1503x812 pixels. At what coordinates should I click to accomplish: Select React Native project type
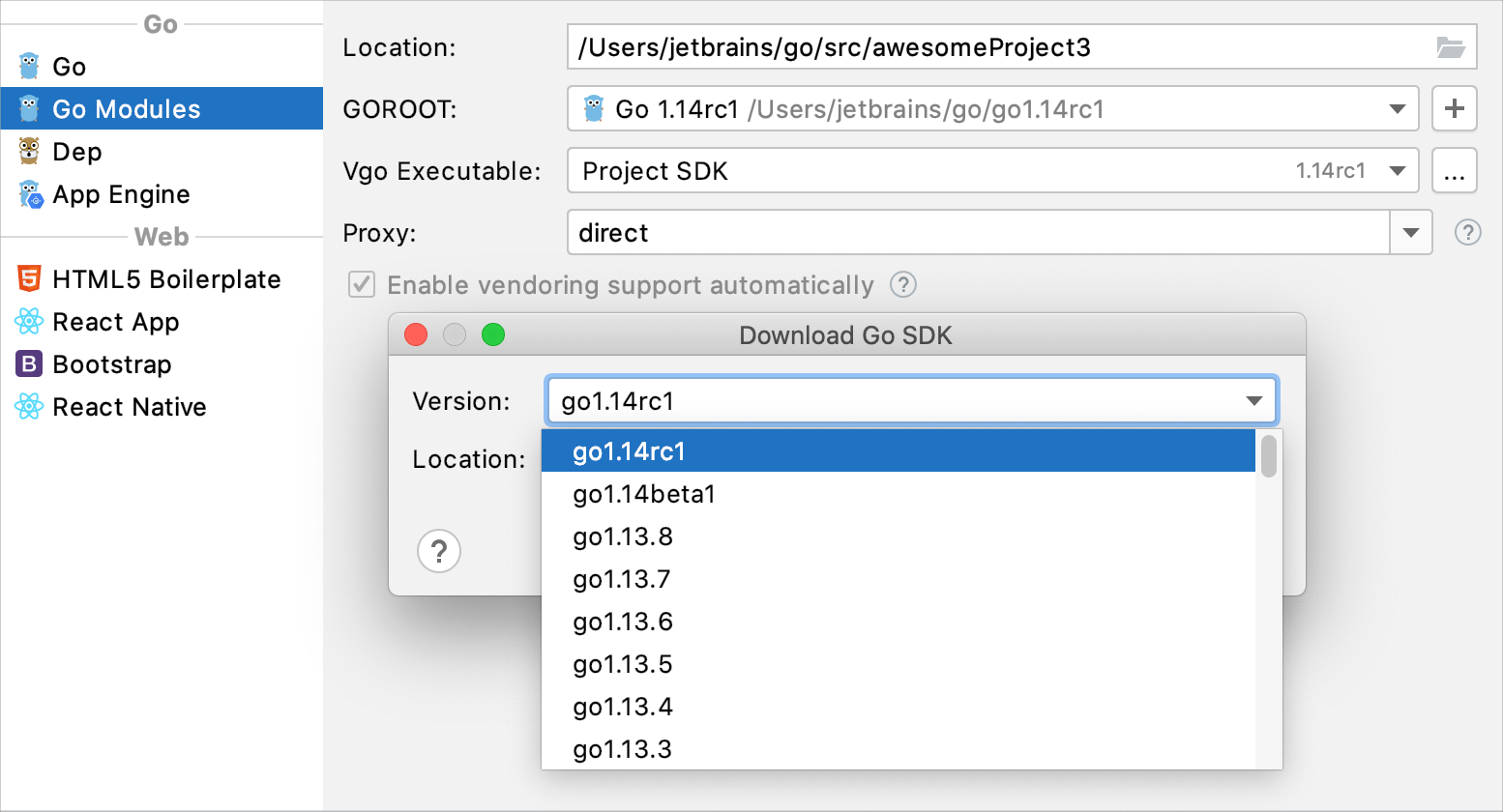[x=162, y=407]
